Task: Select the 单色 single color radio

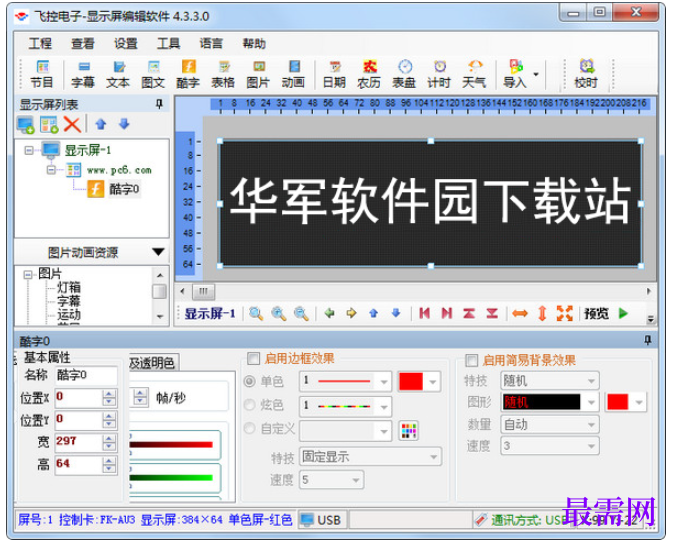Action: (x=250, y=381)
